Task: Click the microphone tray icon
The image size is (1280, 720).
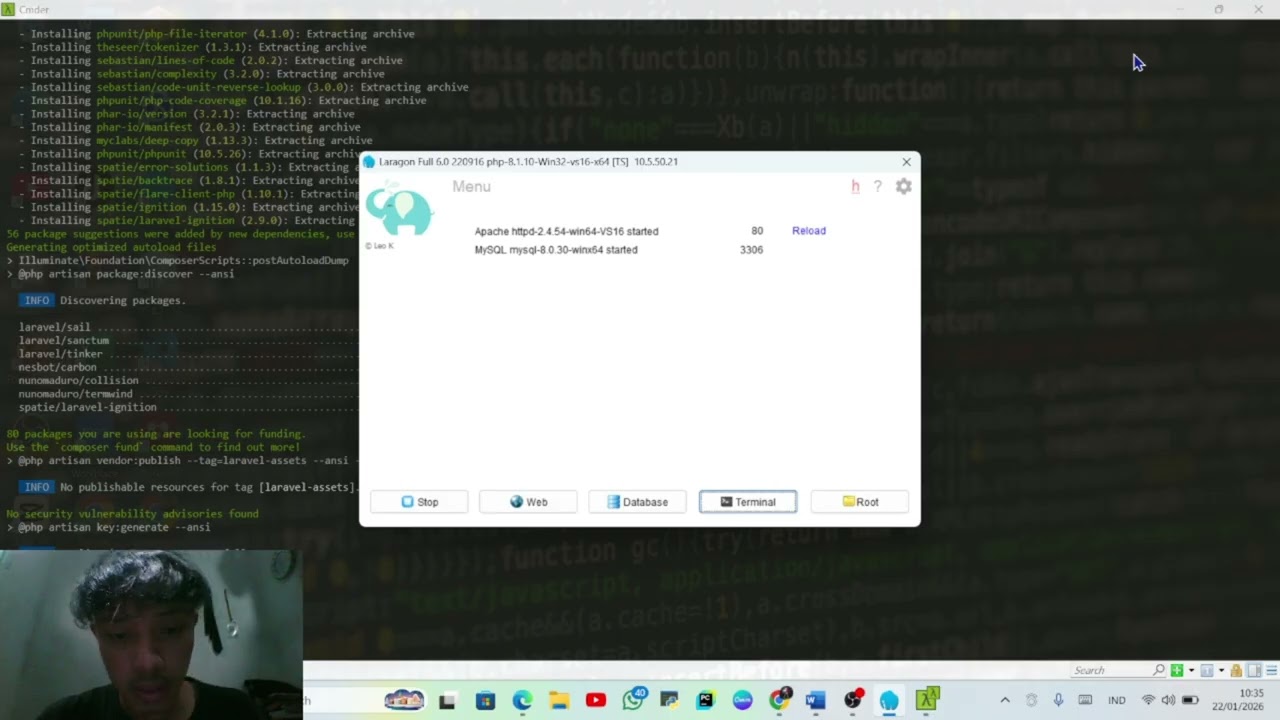Action: (1058, 700)
